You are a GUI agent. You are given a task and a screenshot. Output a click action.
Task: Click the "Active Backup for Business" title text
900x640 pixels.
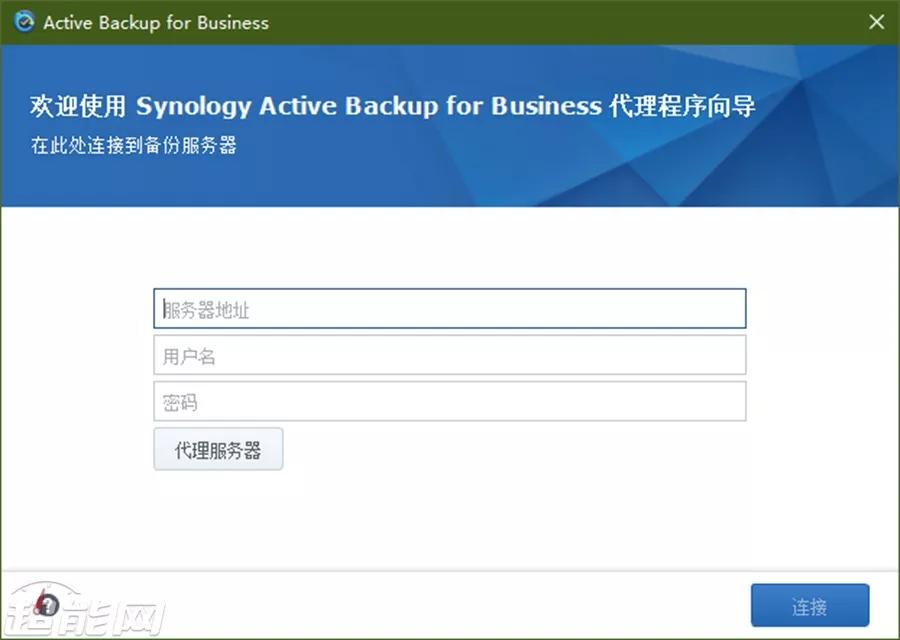(156, 22)
